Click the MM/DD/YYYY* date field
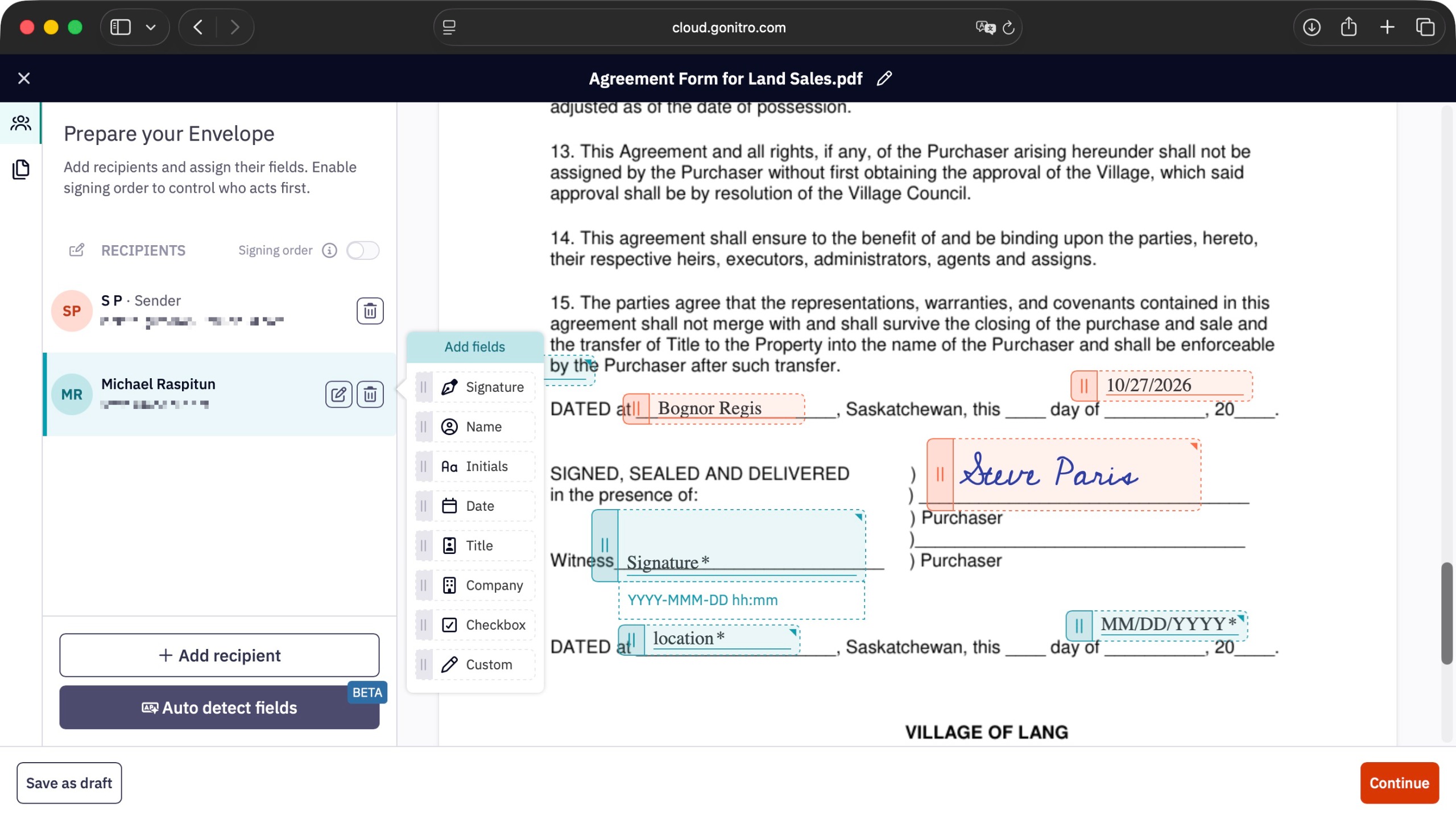Image resolution: width=1456 pixels, height=819 pixels. (x=1157, y=625)
